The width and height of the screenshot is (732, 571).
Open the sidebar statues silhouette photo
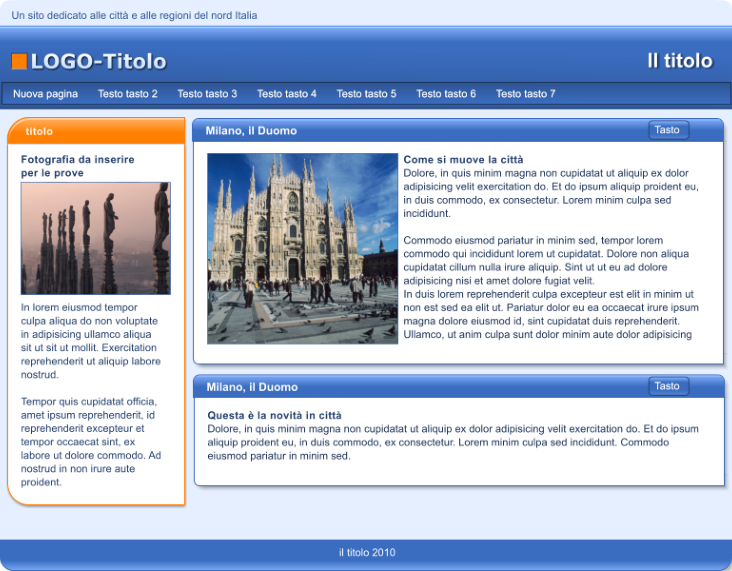pyautogui.click(x=96, y=238)
